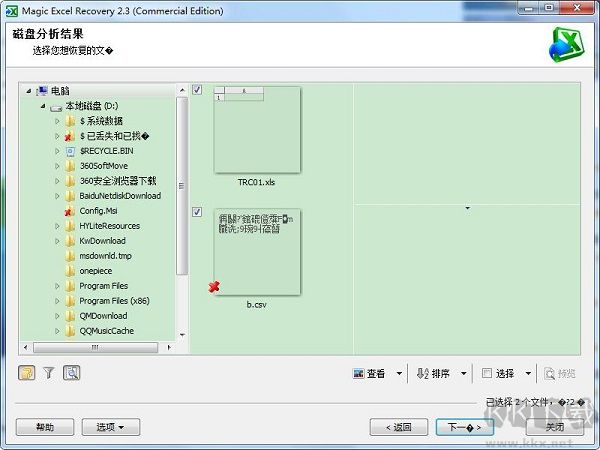
Task: Click the red-cross folder icon of $ 已丢失和已找
Action: tap(69, 136)
